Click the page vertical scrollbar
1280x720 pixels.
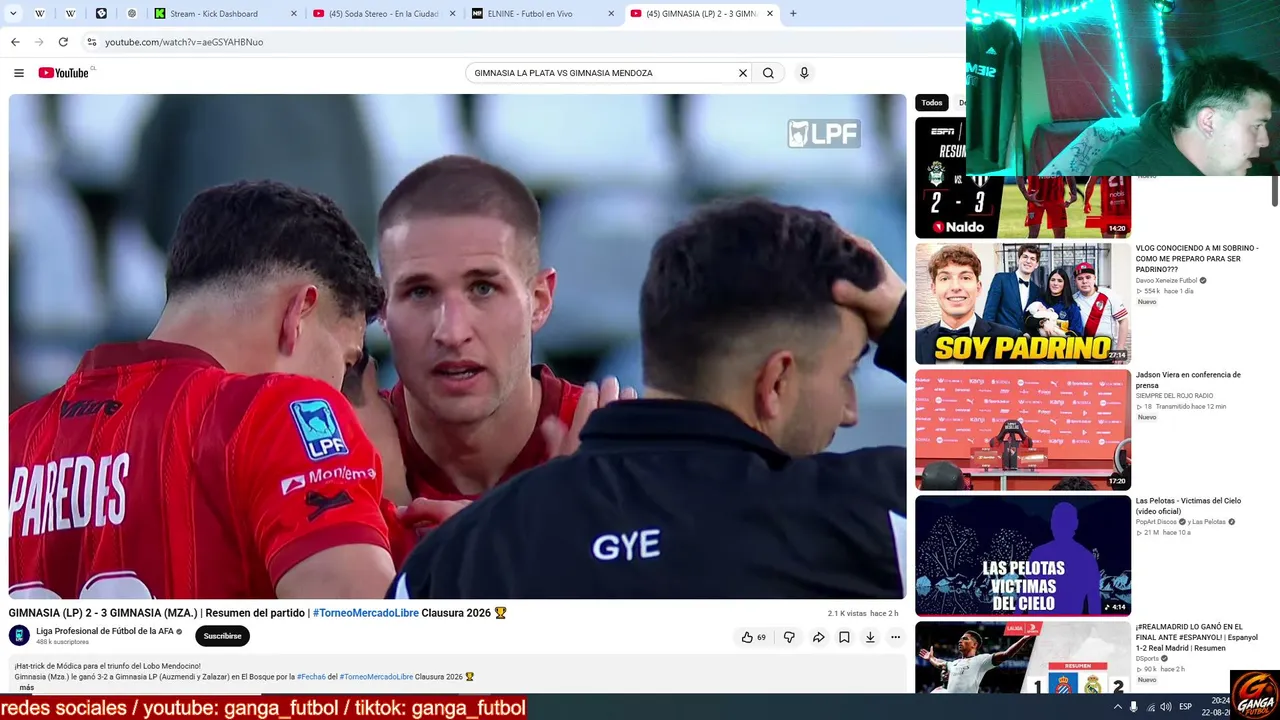coord(1274,190)
